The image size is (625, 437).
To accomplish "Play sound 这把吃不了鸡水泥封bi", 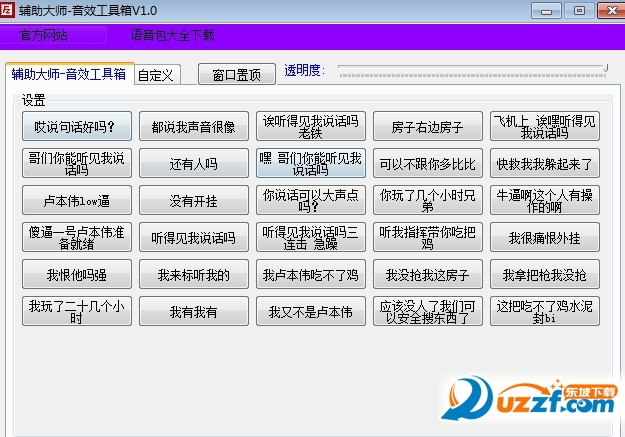I will point(544,311).
